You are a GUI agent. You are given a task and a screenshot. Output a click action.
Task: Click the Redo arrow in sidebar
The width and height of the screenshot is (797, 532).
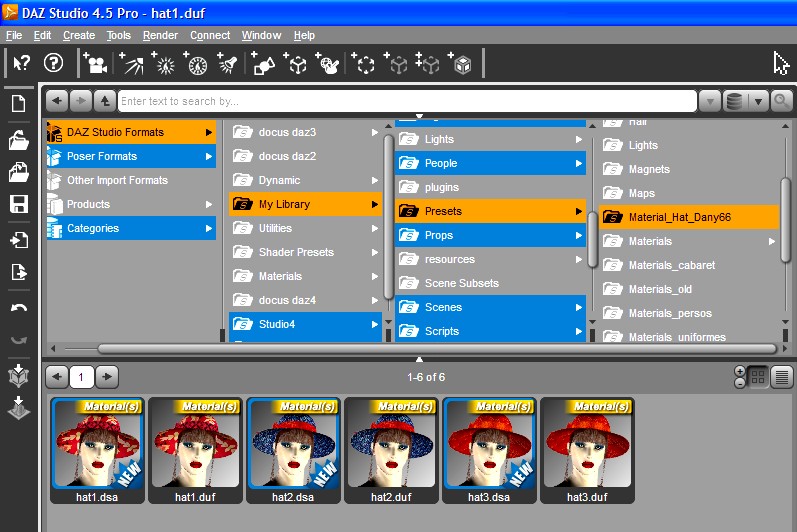(x=19, y=339)
